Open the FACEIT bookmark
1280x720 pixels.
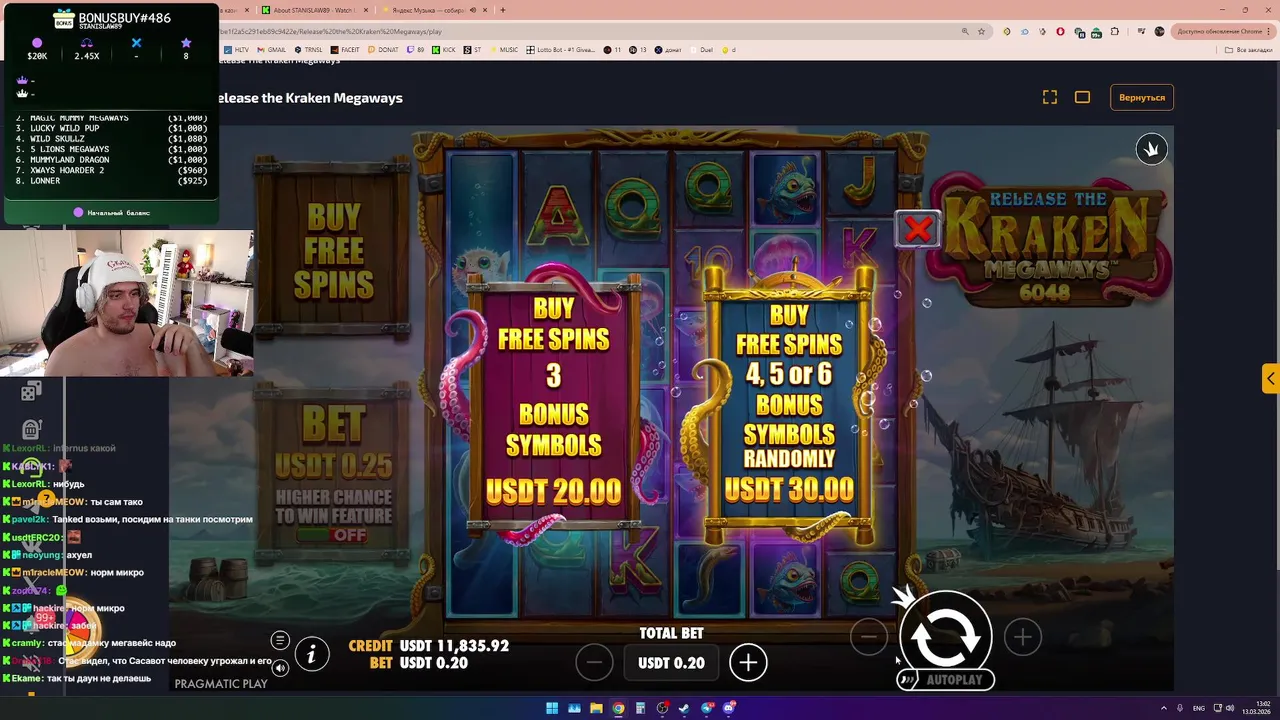[x=345, y=49]
